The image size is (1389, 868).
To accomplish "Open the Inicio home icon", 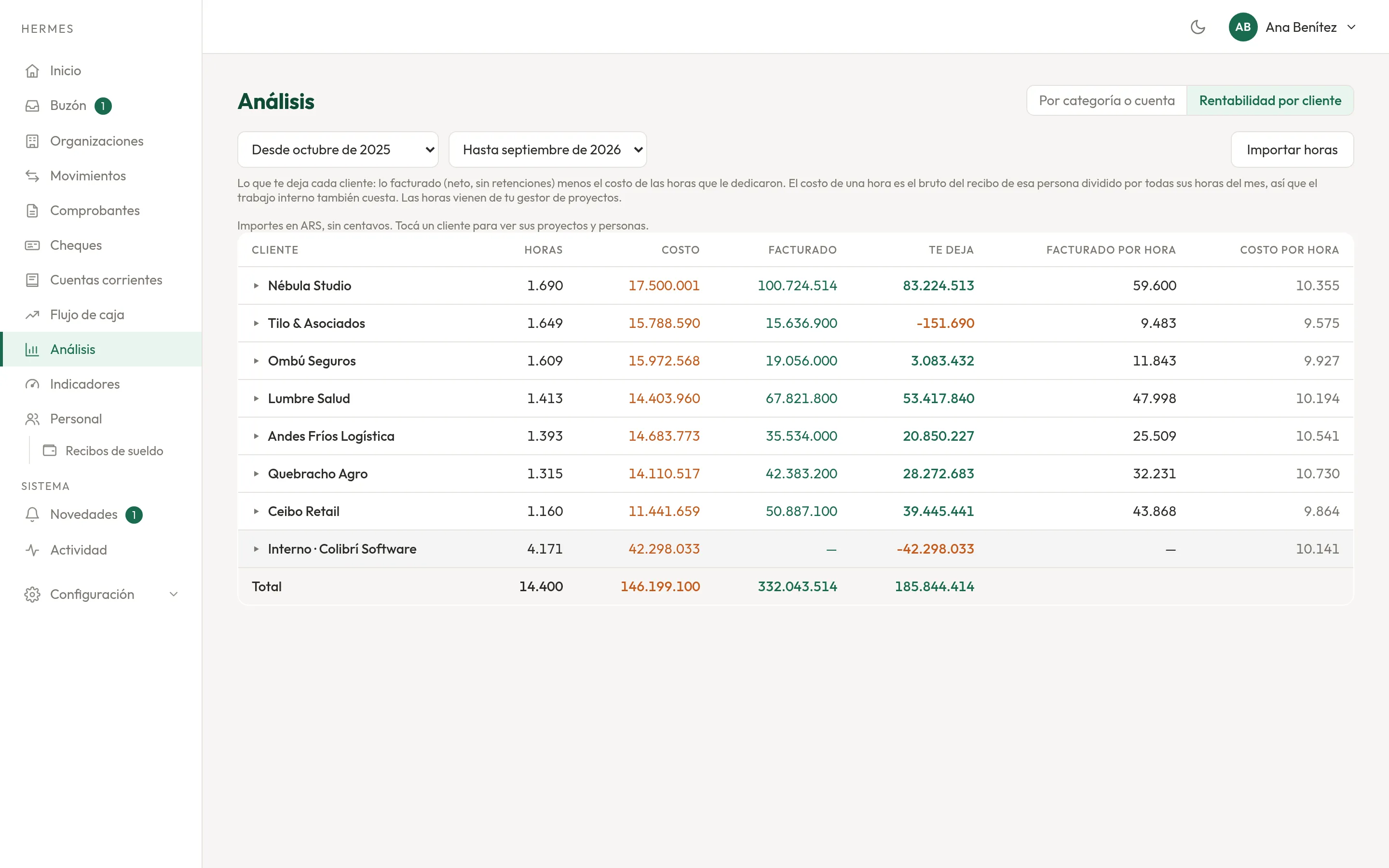I will tap(32, 70).
